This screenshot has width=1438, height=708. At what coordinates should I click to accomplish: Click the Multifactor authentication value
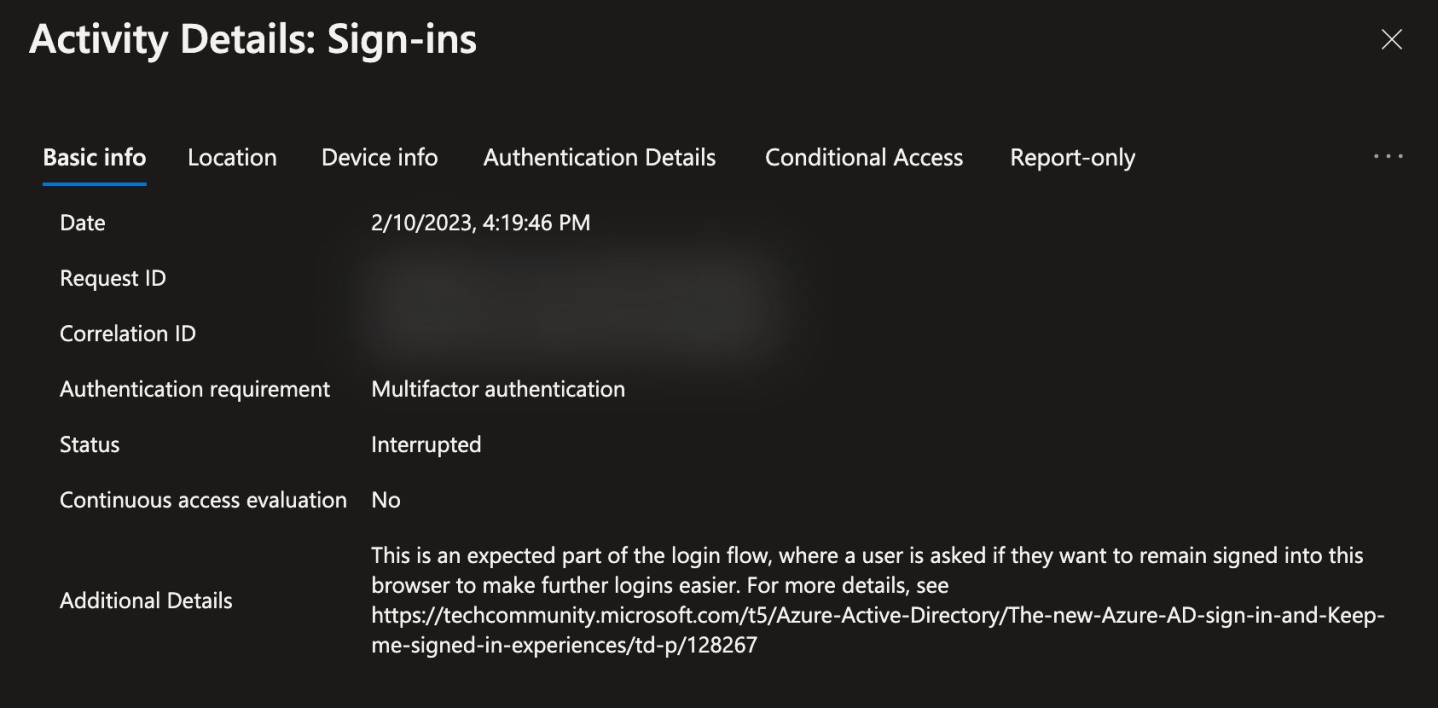click(498, 389)
